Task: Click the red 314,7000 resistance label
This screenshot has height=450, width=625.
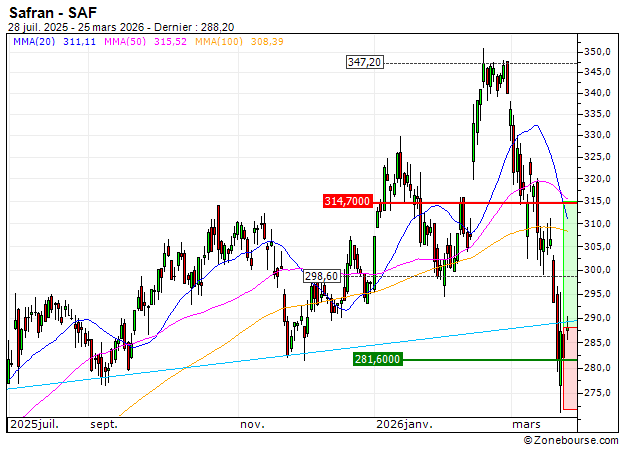Action: [x=348, y=202]
